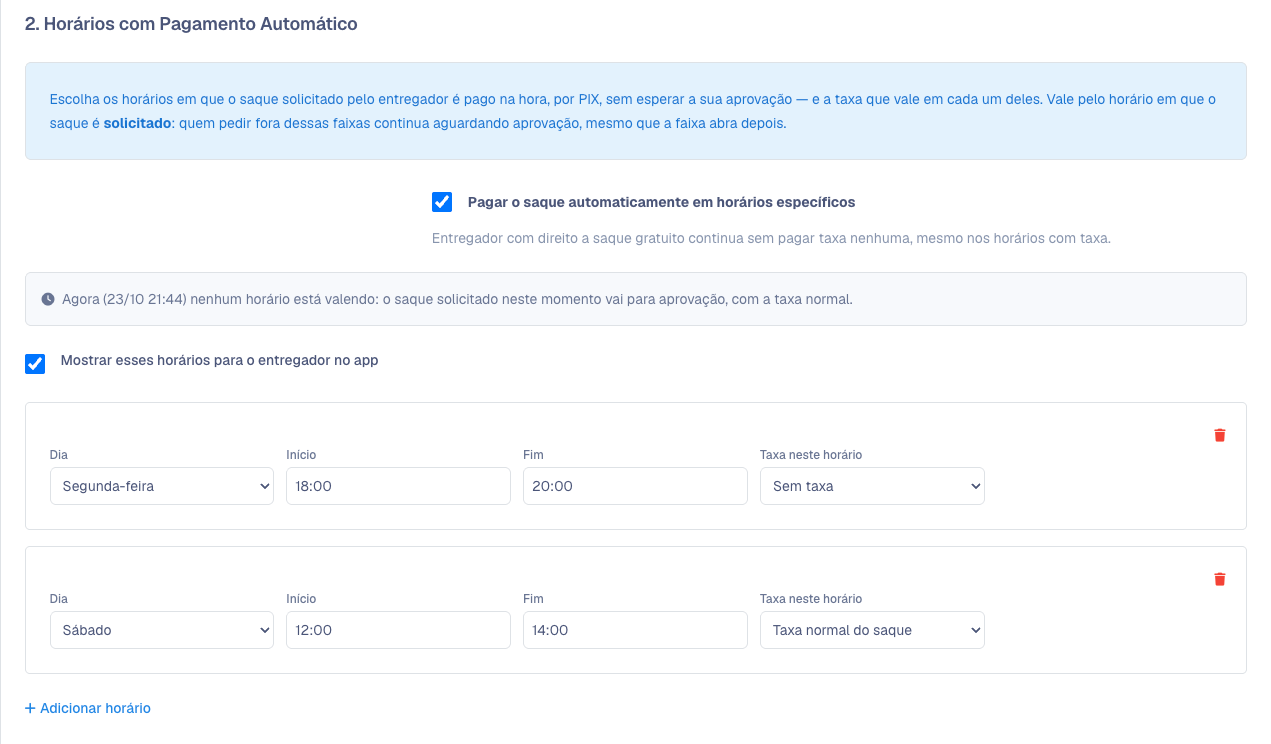
Task: Uncheck Pagar o saque automaticamente checkbox
Action: [442, 202]
